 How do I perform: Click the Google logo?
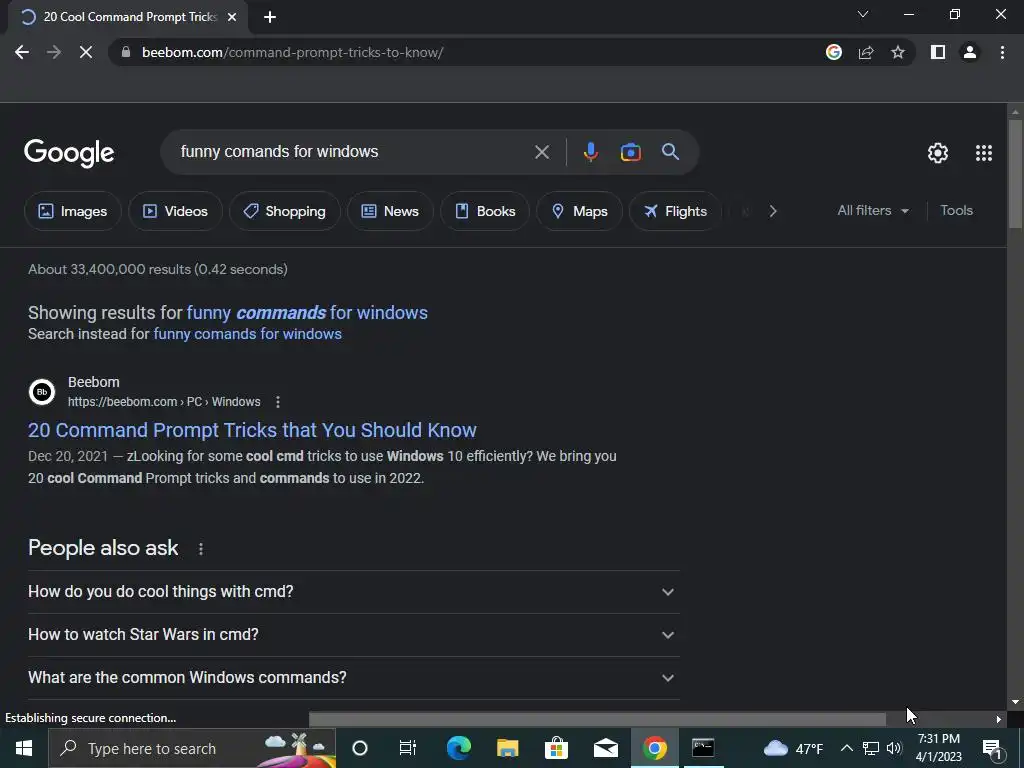(69, 153)
